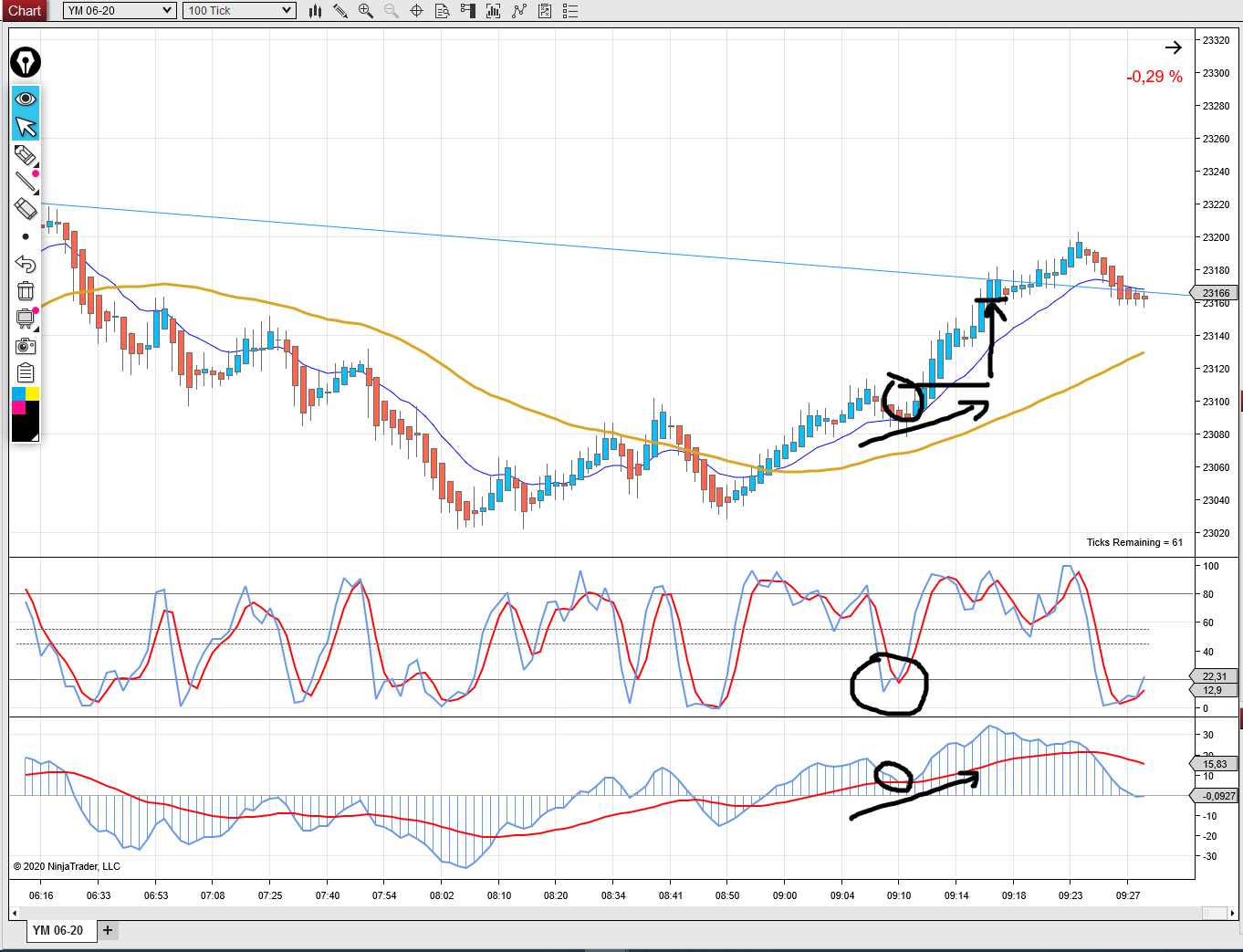
Task: Click the round pen nib icon
Action: tap(26, 62)
